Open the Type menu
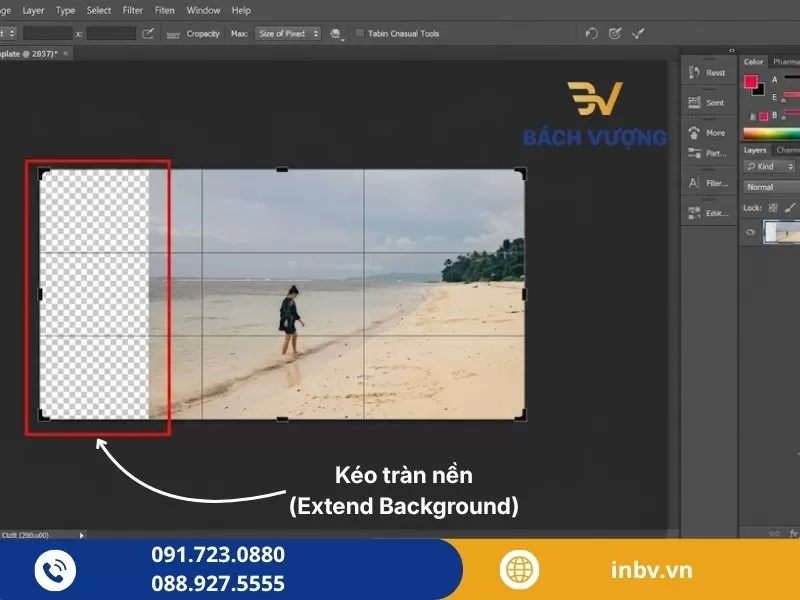This screenshot has height=600, width=800. coord(65,10)
